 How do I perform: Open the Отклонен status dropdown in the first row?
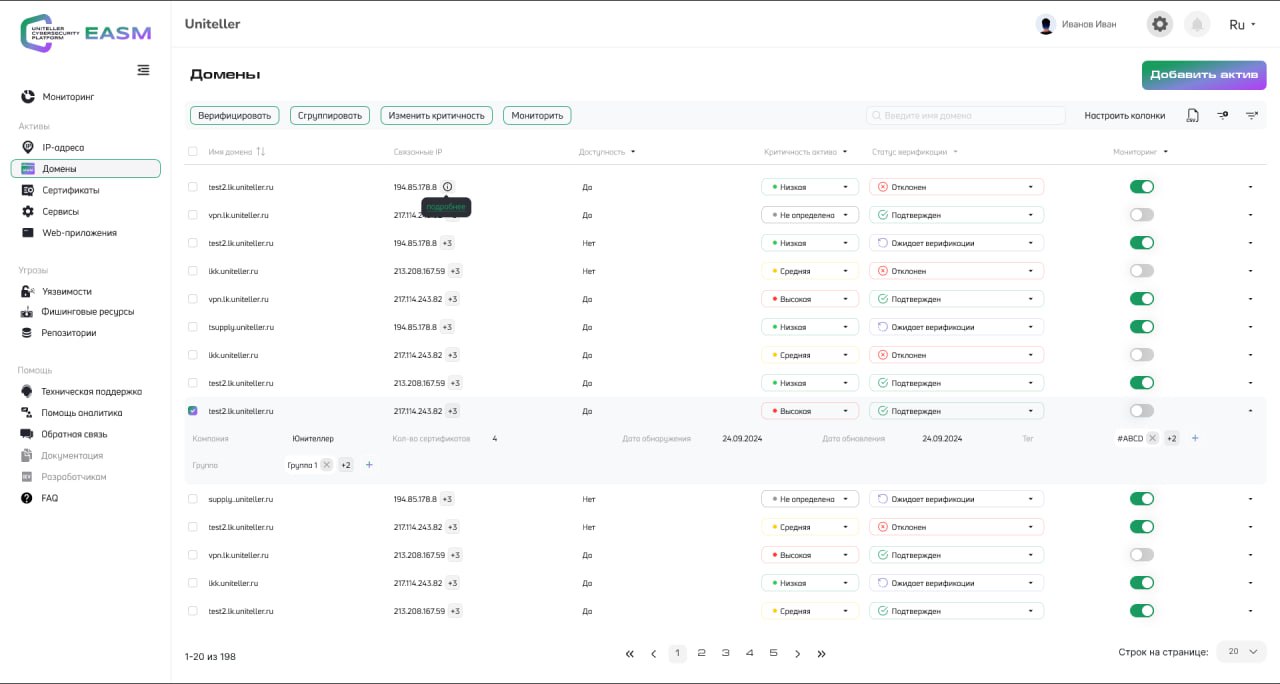tap(956, 187)
